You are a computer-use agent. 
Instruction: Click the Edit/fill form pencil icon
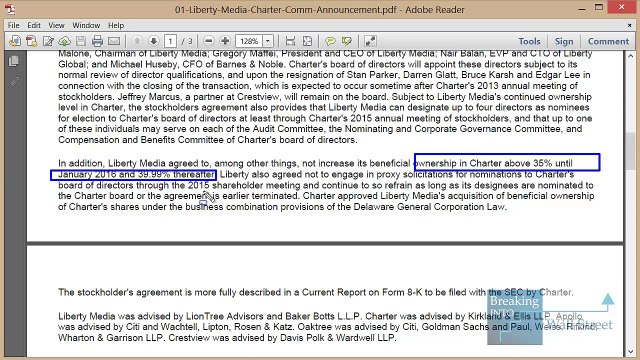48,41
